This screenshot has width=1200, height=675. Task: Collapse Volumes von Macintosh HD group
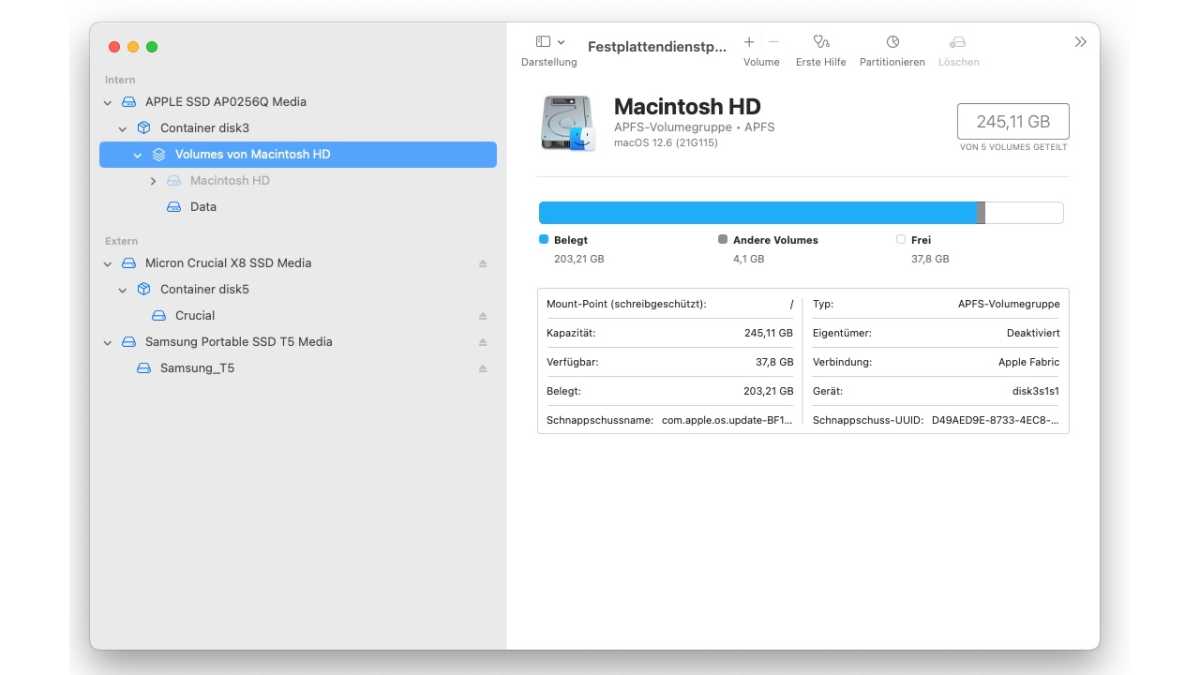coord(138,155)
